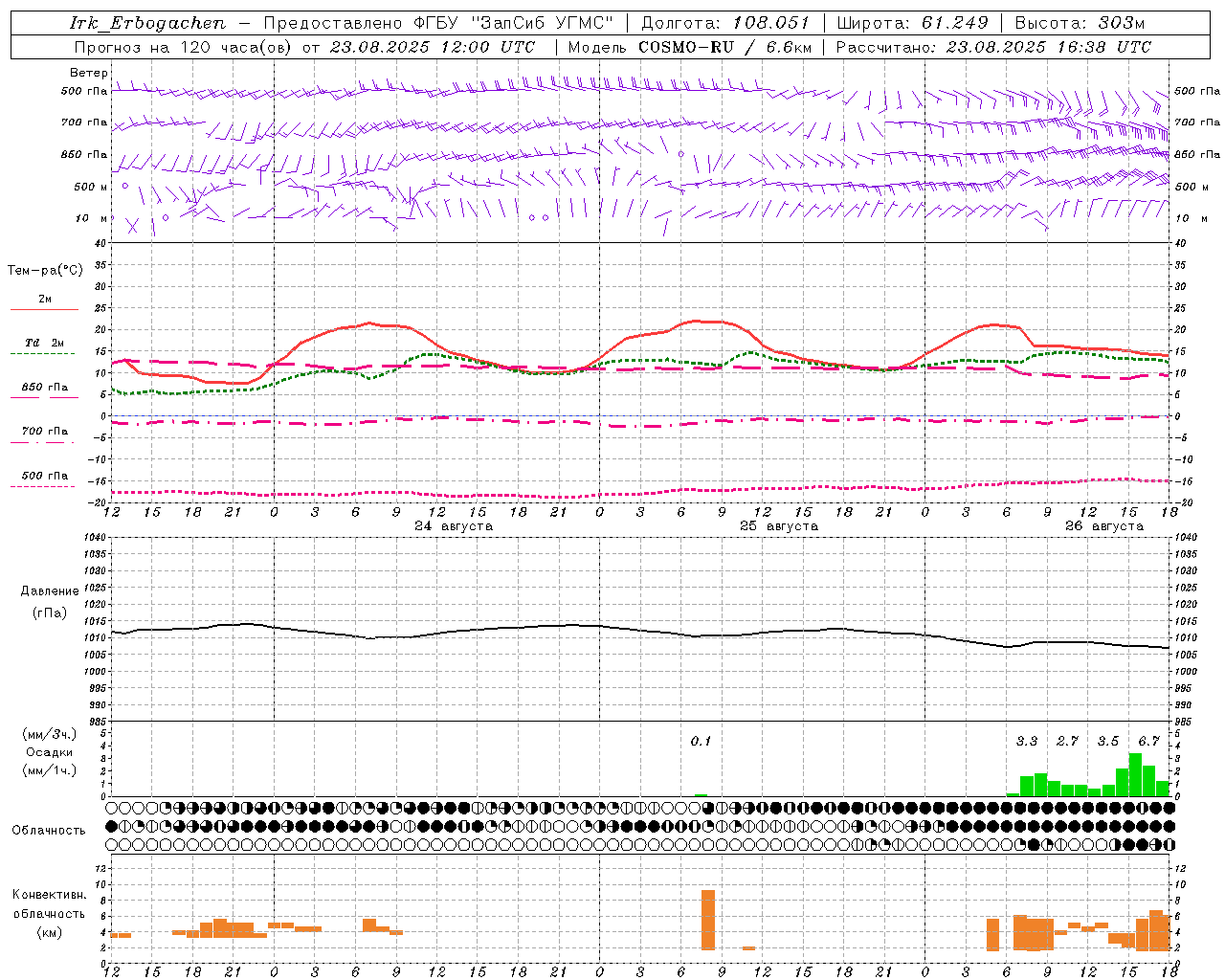This screenshot has height=980, width=1225.
Task: Click the Ветер wind panel label
Action: (88, 73)
